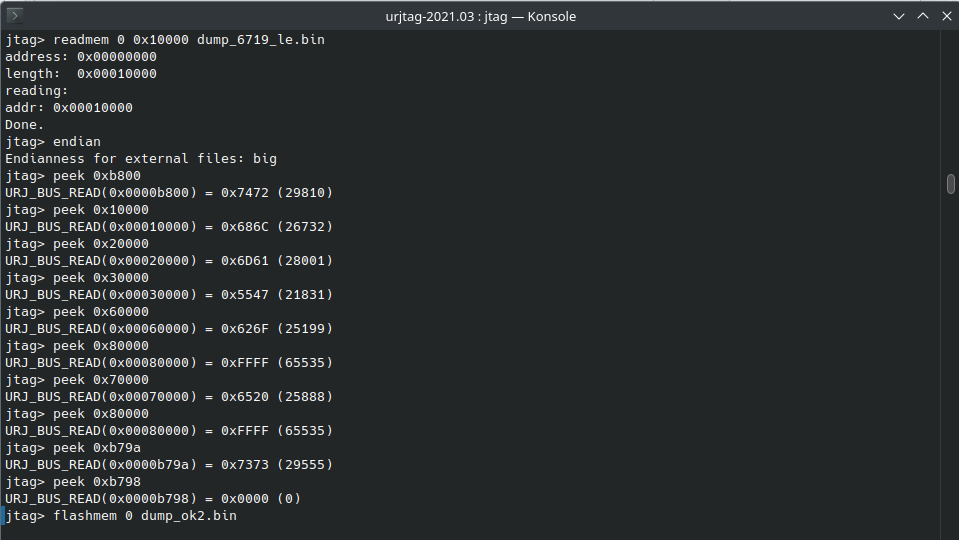Screen dimensions: 959x540
Task: Click the 'readmem 0 0x10000 dump_6719_le.bin' command line
Action: (165, 40)
